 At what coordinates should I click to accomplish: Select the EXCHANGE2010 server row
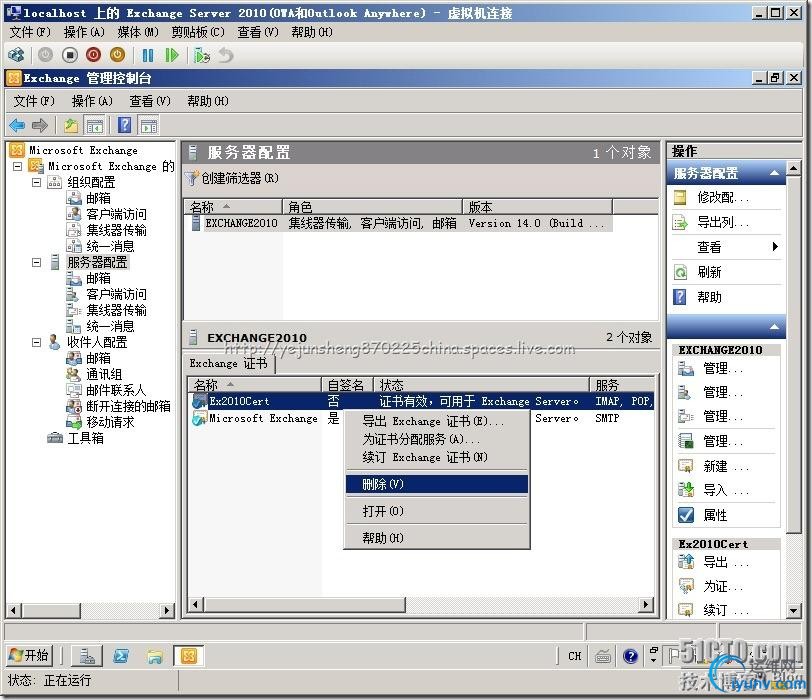(401, 223)
